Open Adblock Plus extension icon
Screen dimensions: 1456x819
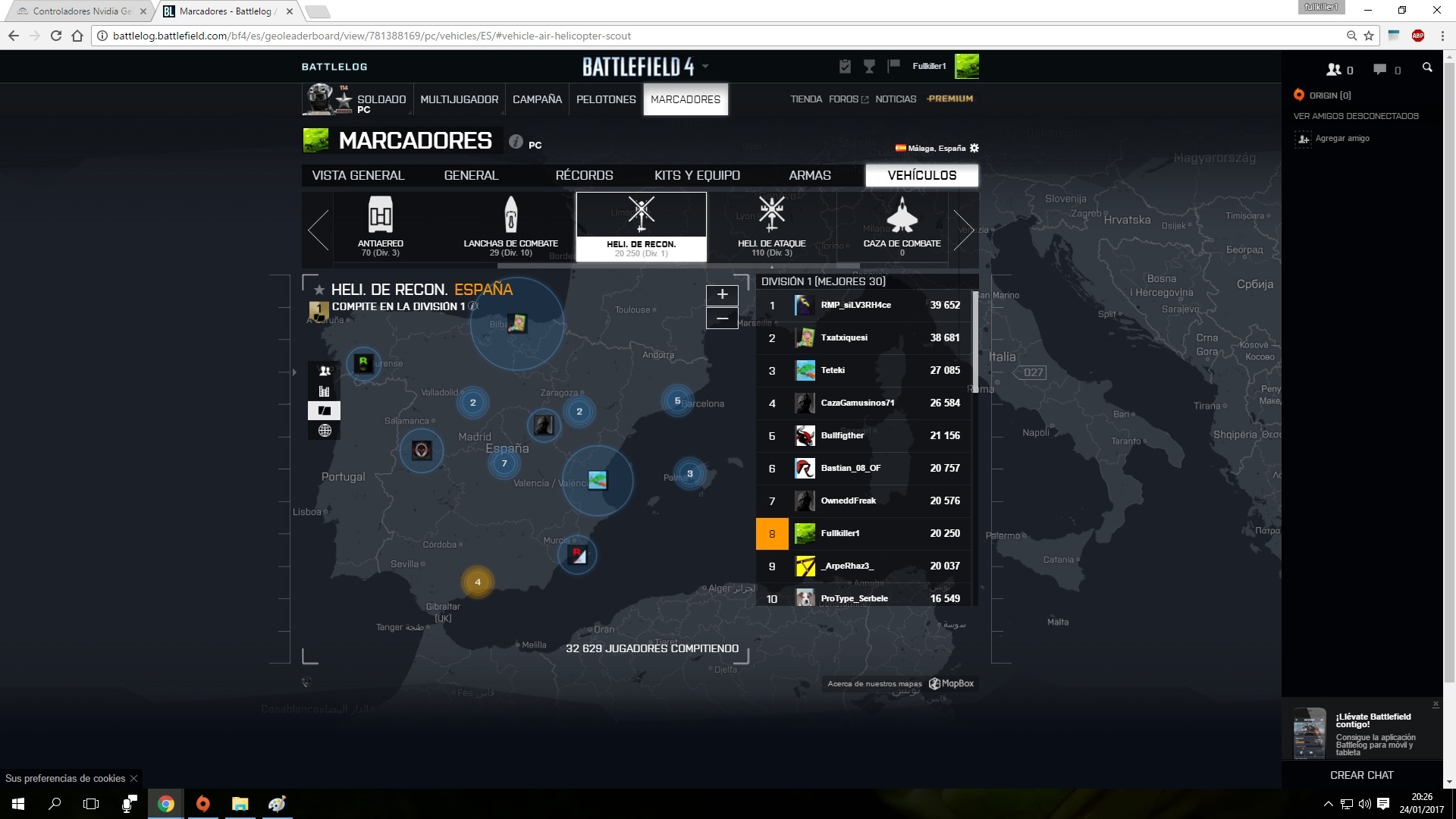tap(1418, 36)
